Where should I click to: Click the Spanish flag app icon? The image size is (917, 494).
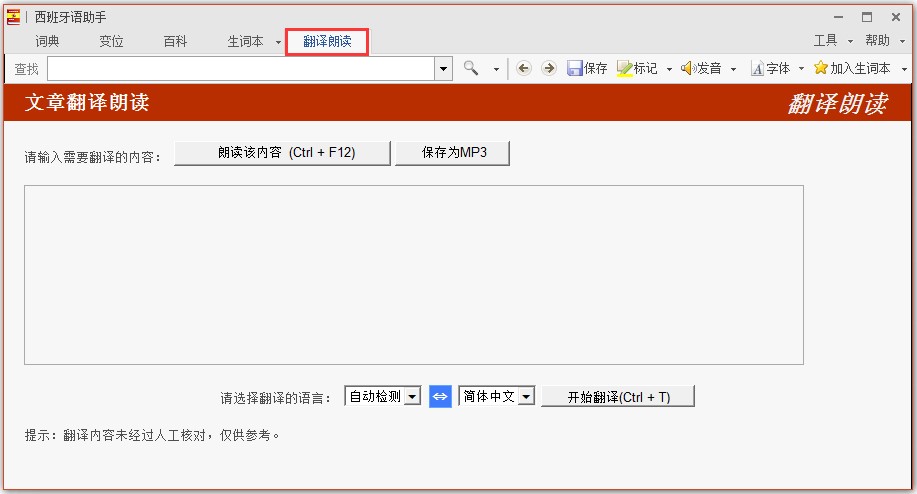[13, 17]
